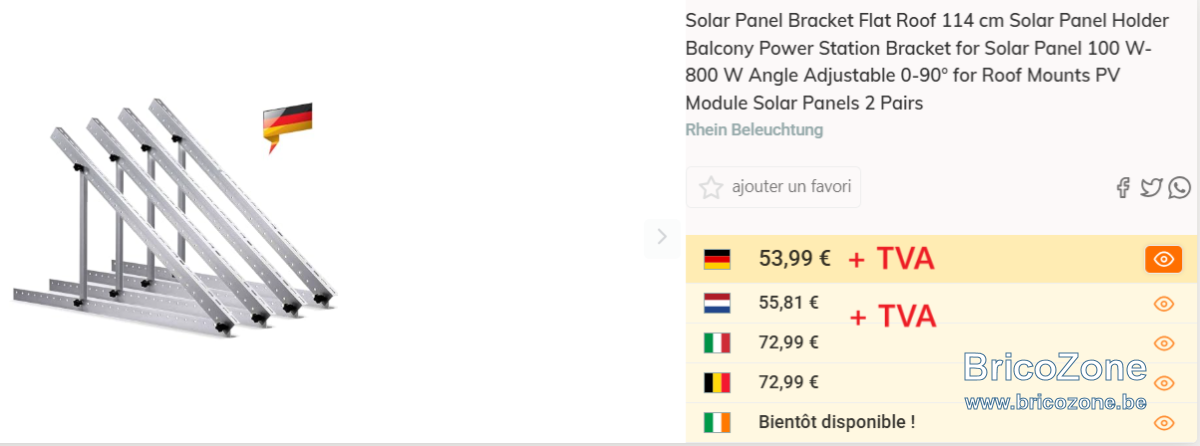This screenshot has height=446, width=1200.
Task: Click the favorite star icon
Action: click(711, 187)
